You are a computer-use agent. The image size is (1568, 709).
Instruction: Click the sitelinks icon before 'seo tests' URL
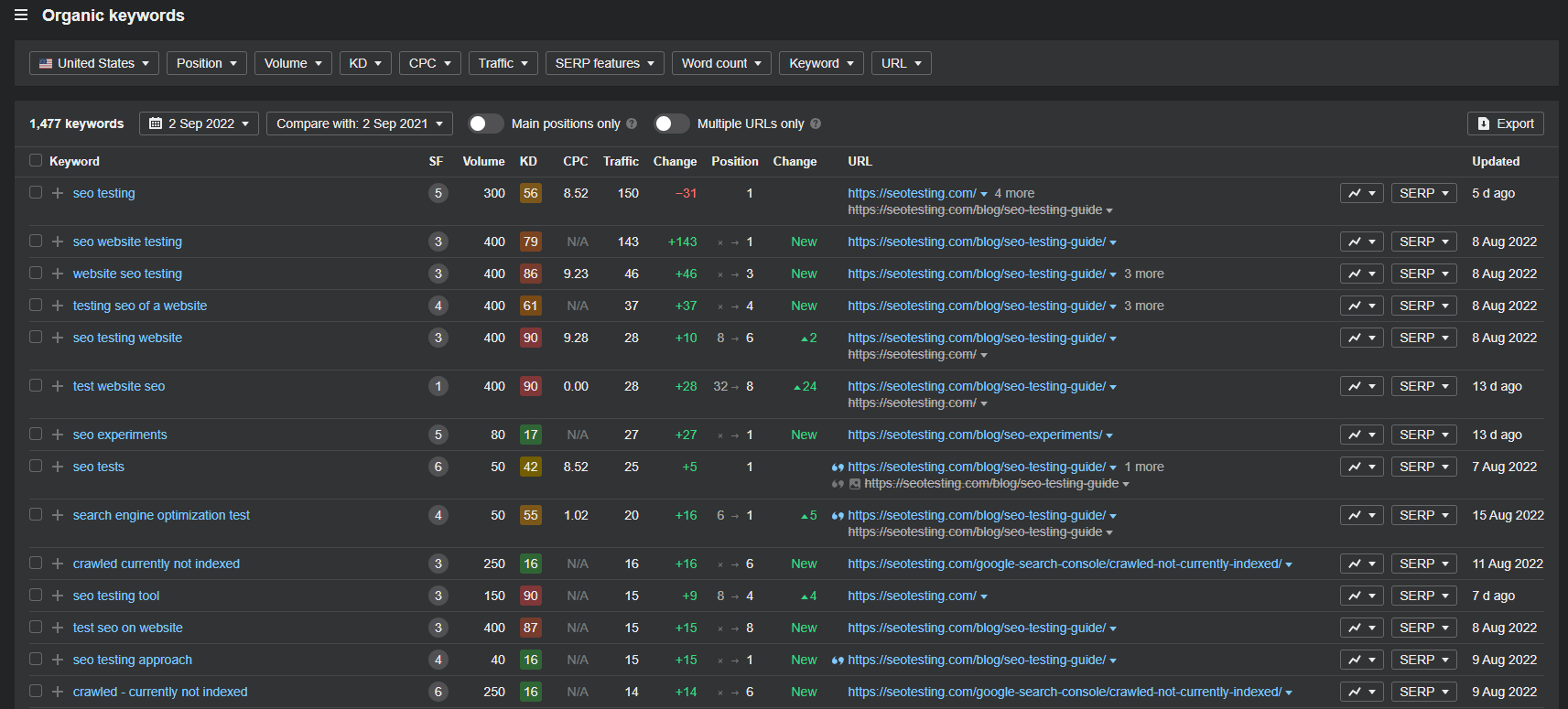click(838, 467)
